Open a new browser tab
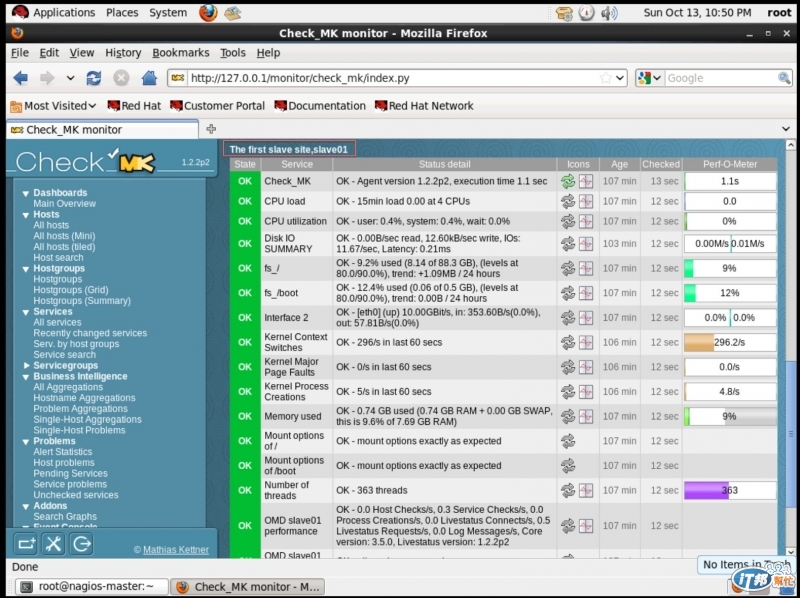This screenshot has width=800, height=598. [211, 129]
